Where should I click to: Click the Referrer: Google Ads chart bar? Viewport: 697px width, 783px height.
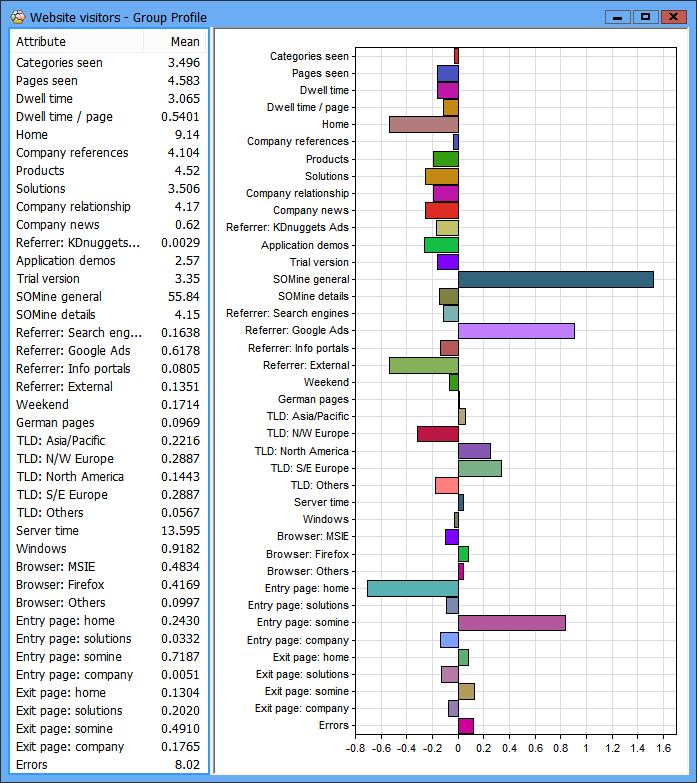click(x=516, y=331)
